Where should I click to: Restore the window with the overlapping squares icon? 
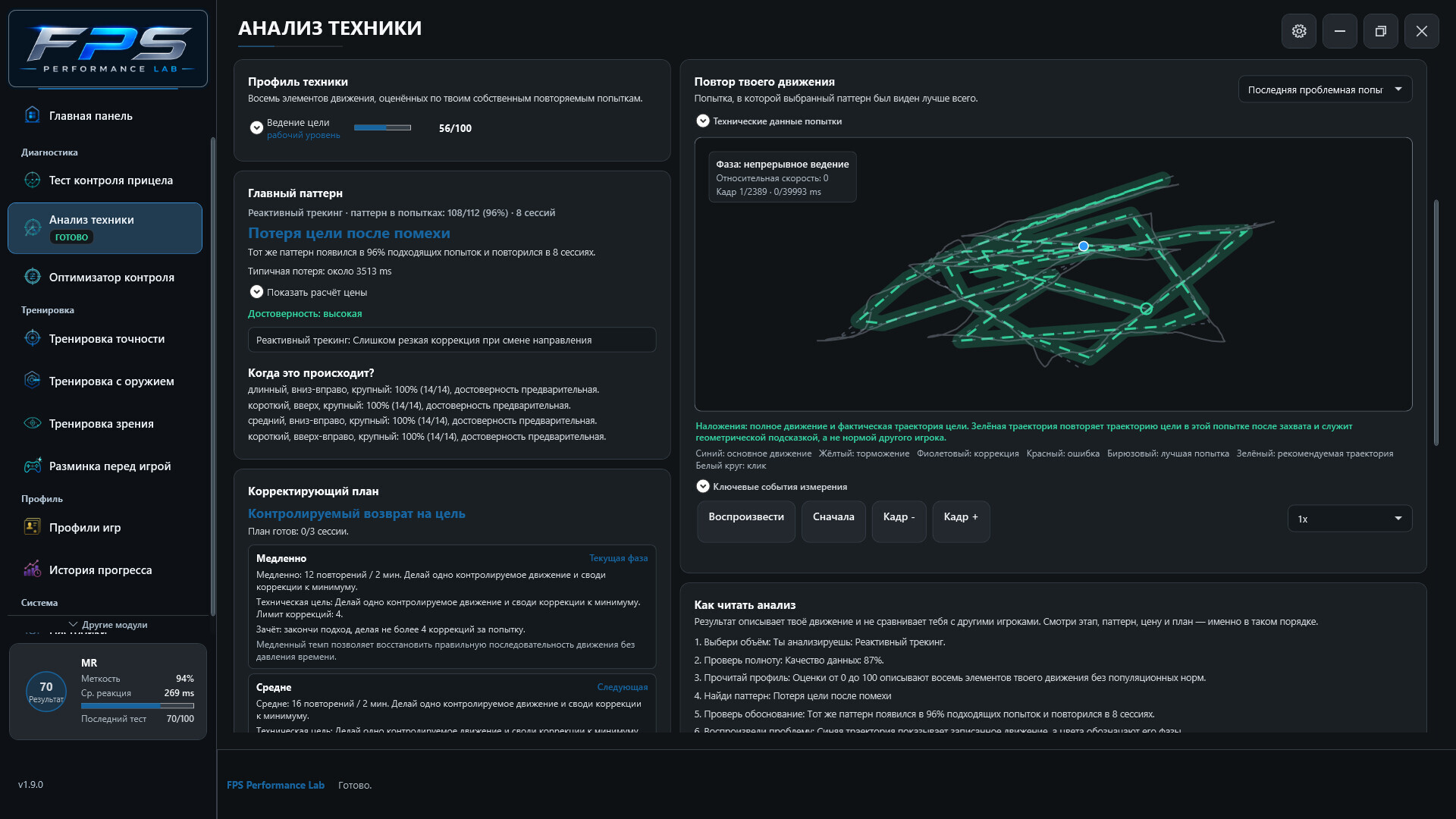pos(1381,31)
